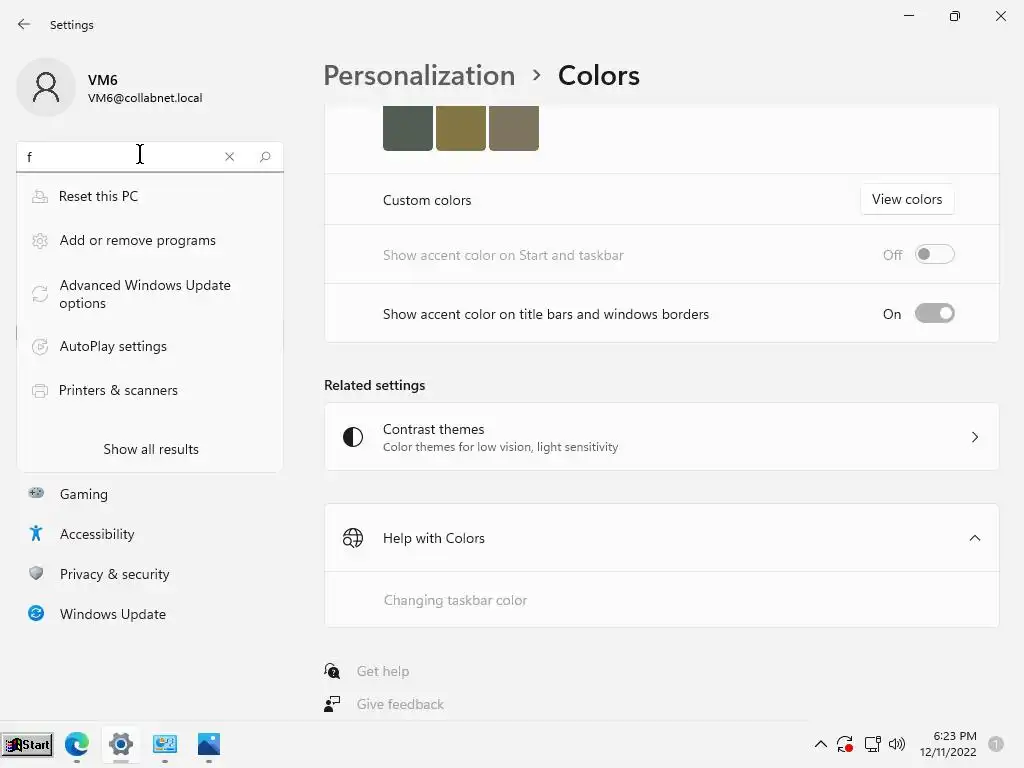1024x768 pixels.
Task: Open the Photos app taskbar icon
Action: 209,744
